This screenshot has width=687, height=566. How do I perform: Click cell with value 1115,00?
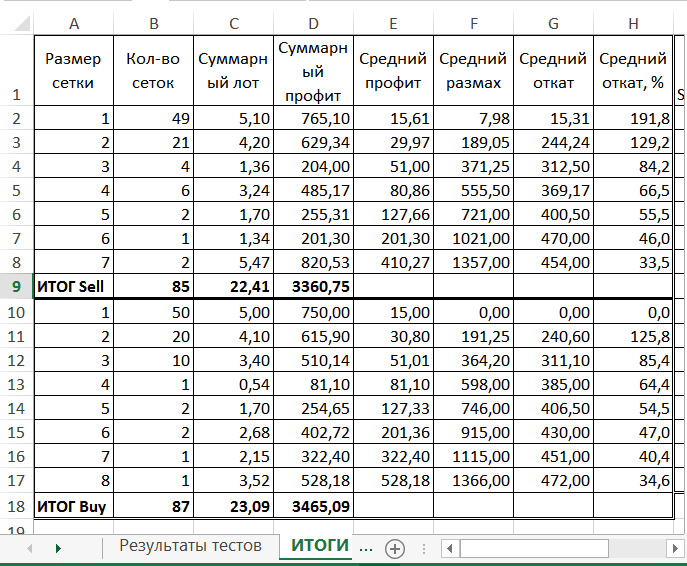pyautogui.click(x=473, y=456)
